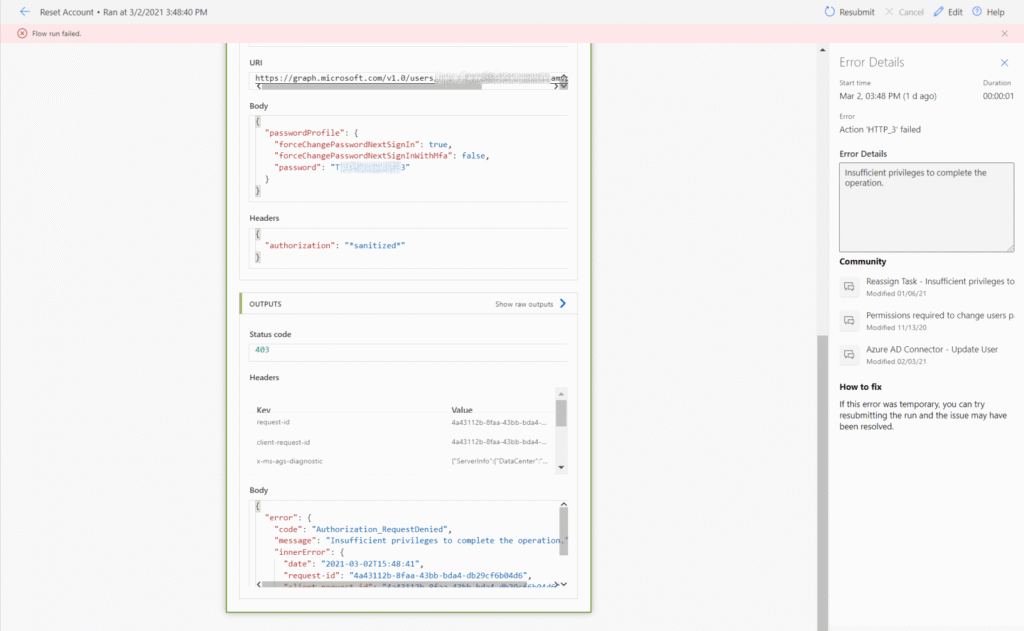Viewport: 1024px width, 631px height.
Task: Click the Resubmit button label
Action: [856, 12]
